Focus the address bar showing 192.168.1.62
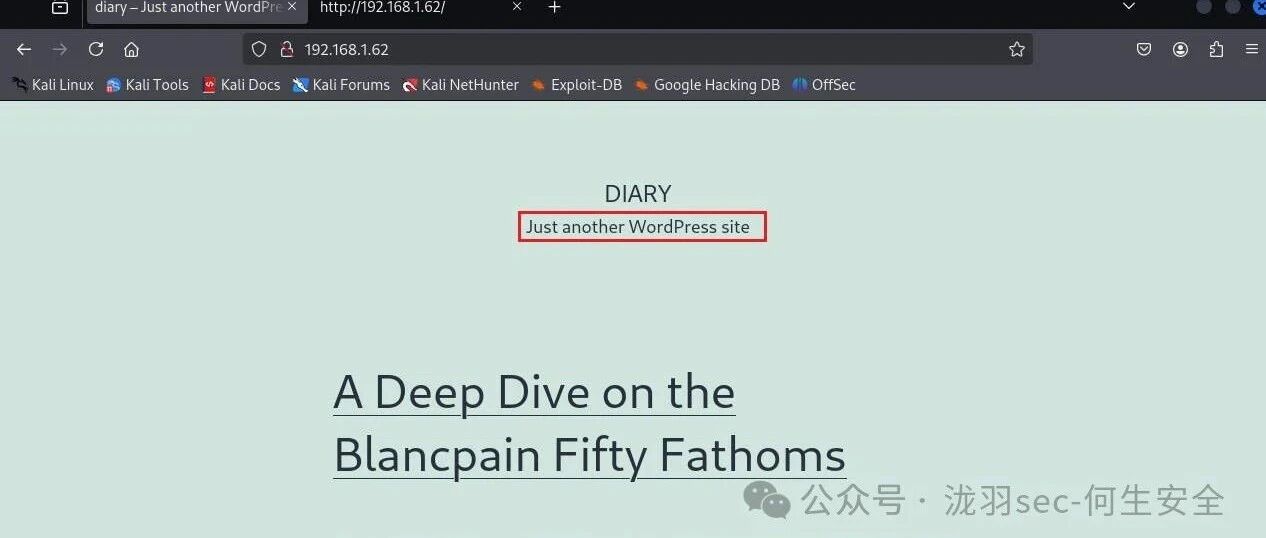Image resolution: width=1266 pixels, height=538 pixels. 637,49
